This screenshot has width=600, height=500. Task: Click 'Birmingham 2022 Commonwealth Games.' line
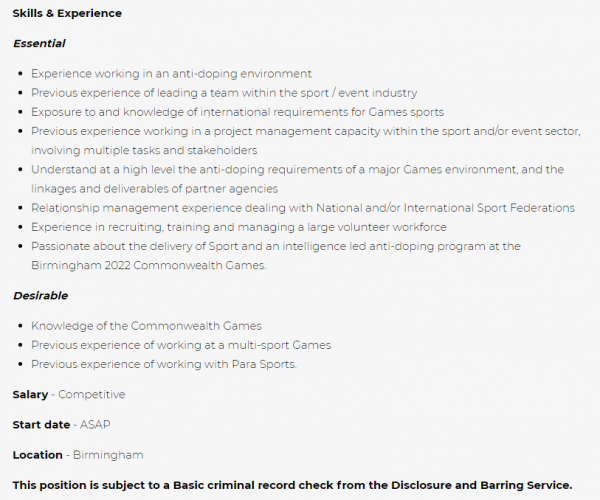pos(148,265)
